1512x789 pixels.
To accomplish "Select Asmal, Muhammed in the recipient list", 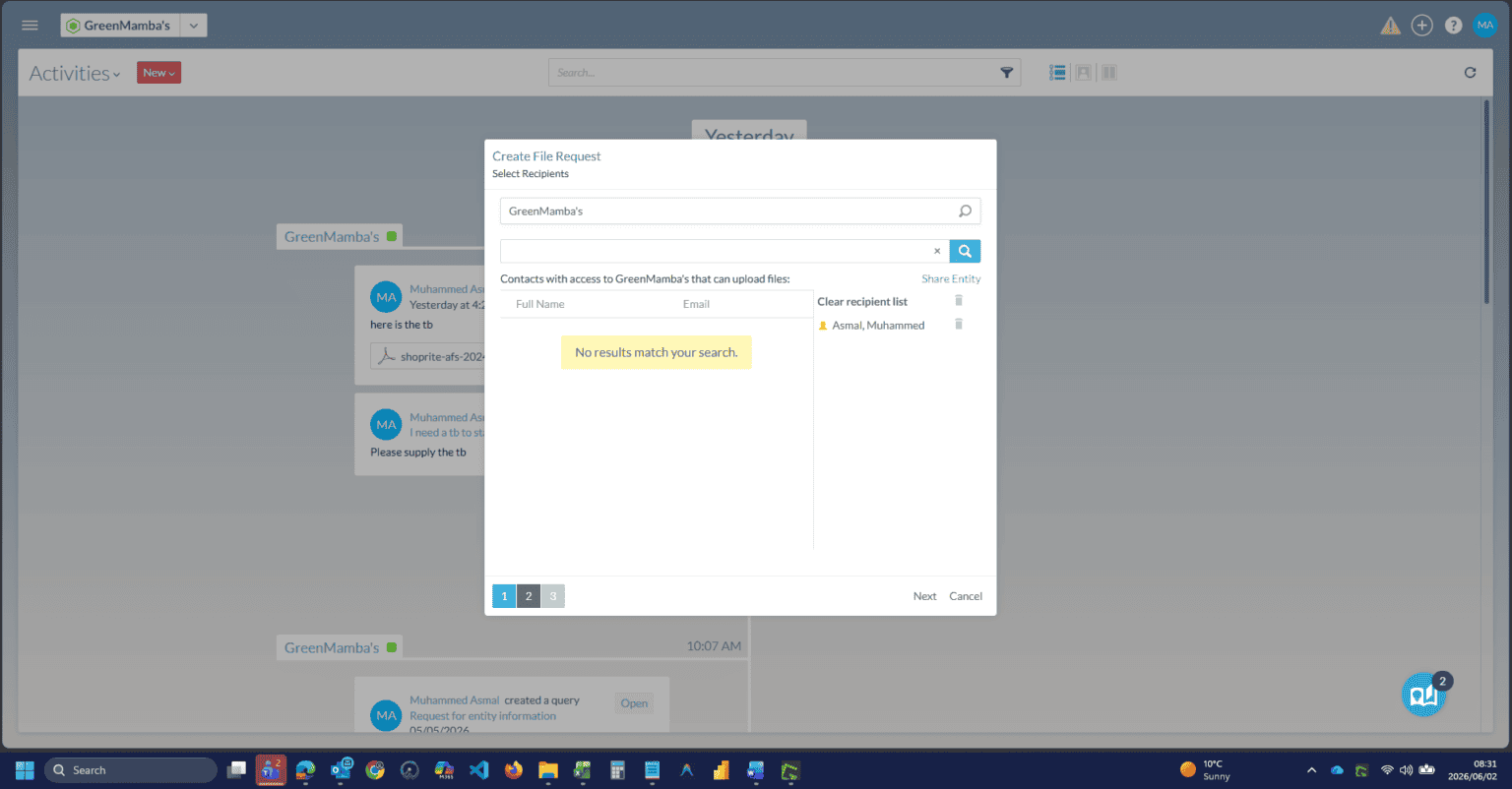I will pyautogui.click(x=878, y=326).
